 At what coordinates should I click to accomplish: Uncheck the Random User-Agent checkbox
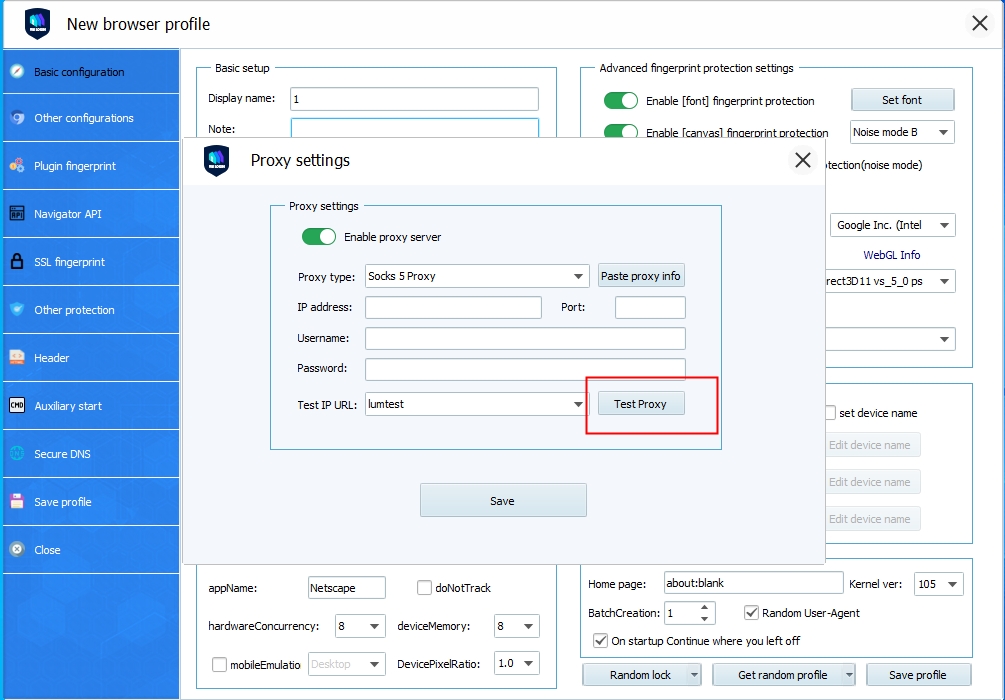pyautogui.click(x=752, y=613)
